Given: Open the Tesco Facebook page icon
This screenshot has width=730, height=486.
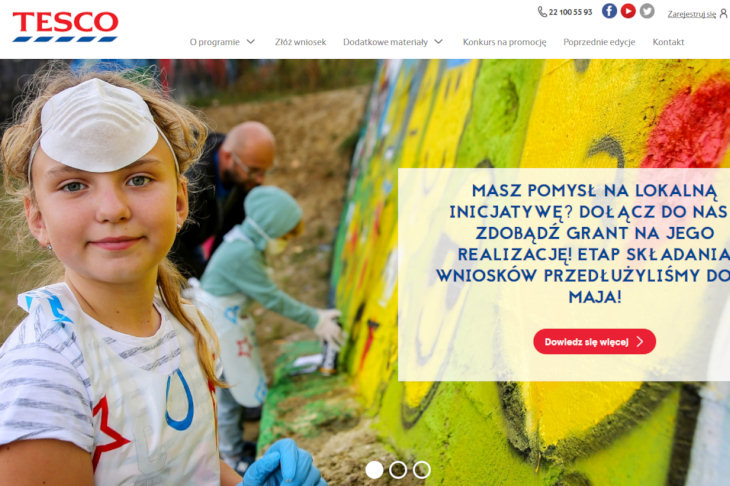Looking at the screenshot, I should tap(609, 11).
